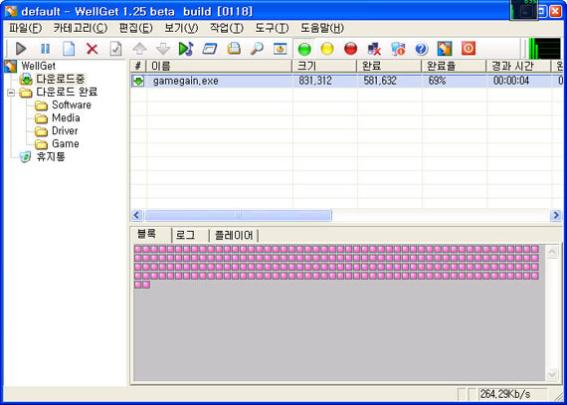Click the green play with music note icon
The image size is (567, 405).
point(186,49)
